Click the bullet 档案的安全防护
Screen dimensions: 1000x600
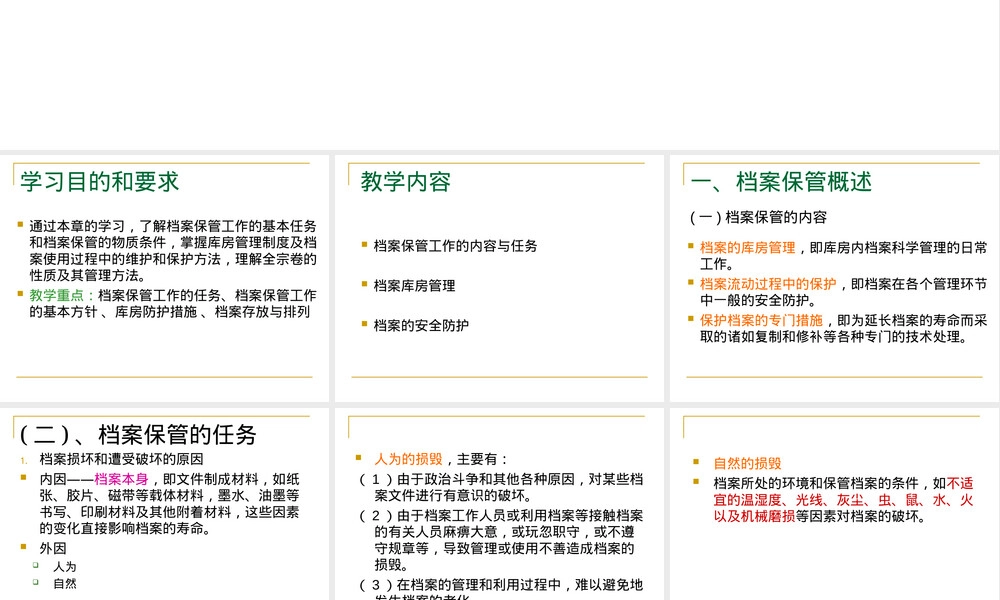[421, 325]
